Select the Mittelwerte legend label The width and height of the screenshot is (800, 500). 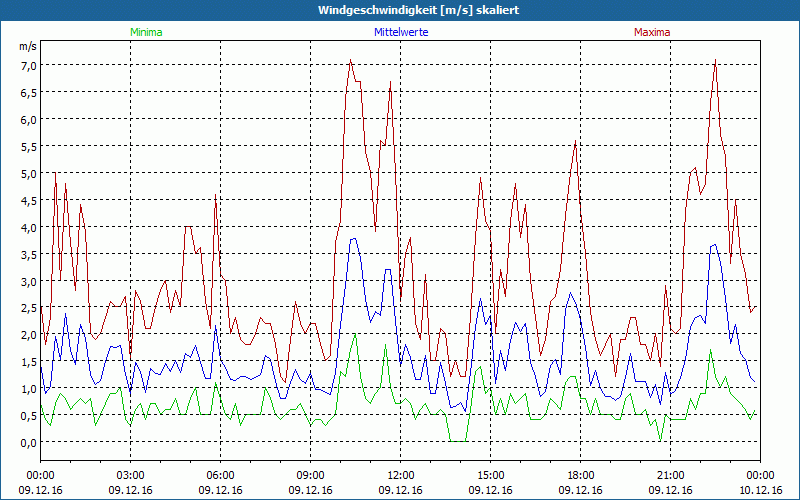(400, 32)
